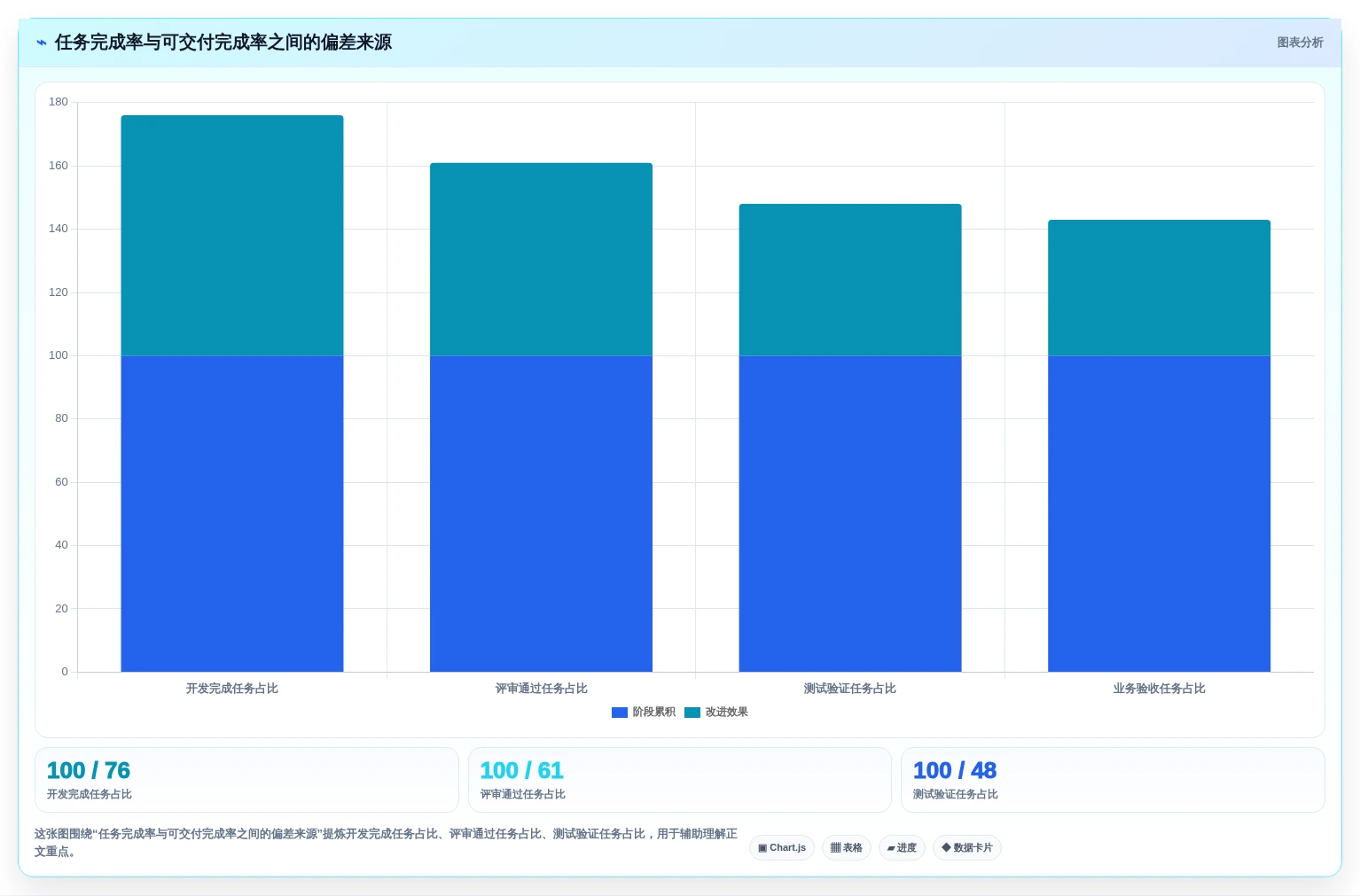1360x896 pixels.
Task: Click the lightning icon beside the chart title
Action: coord(42,43)
